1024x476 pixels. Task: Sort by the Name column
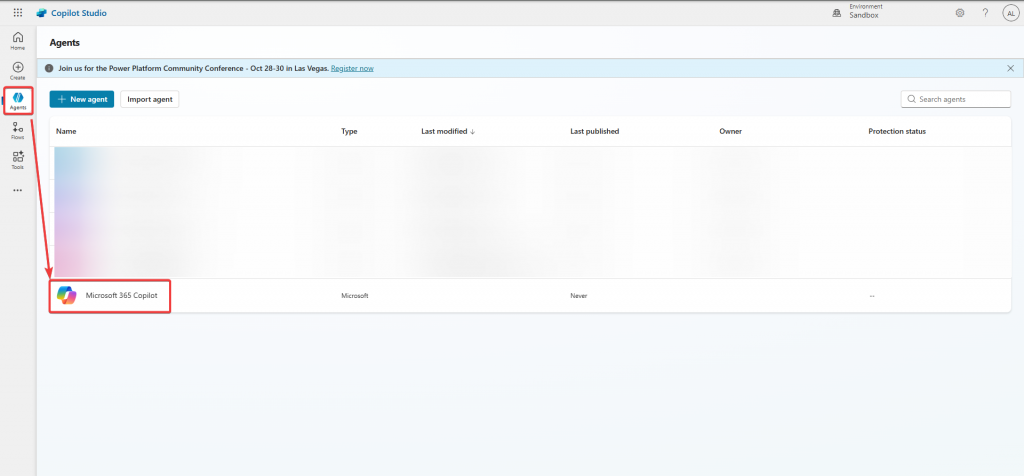(x=66, y=131)
